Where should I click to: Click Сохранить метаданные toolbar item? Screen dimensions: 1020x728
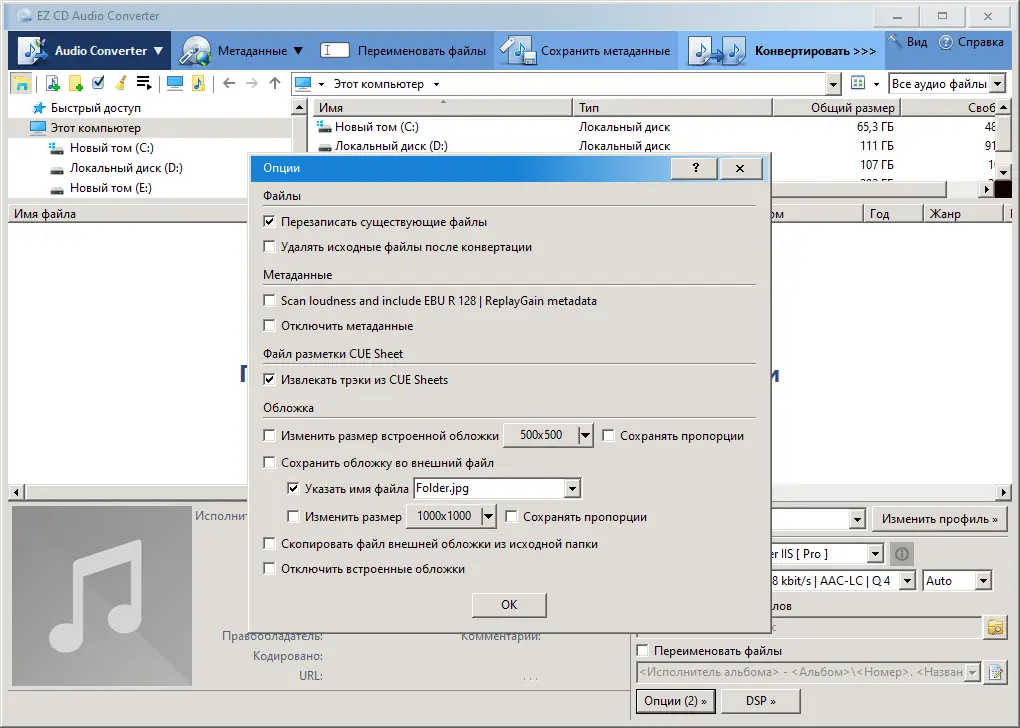586,51
